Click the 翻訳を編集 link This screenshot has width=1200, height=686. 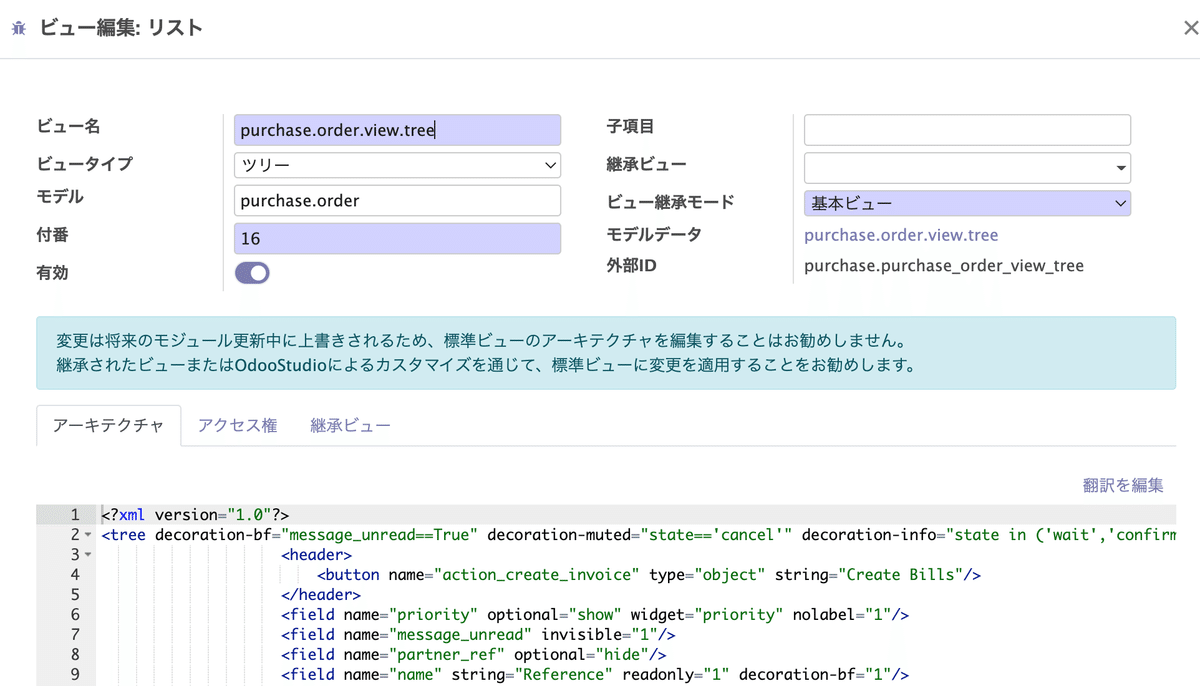coord(1123,484)
